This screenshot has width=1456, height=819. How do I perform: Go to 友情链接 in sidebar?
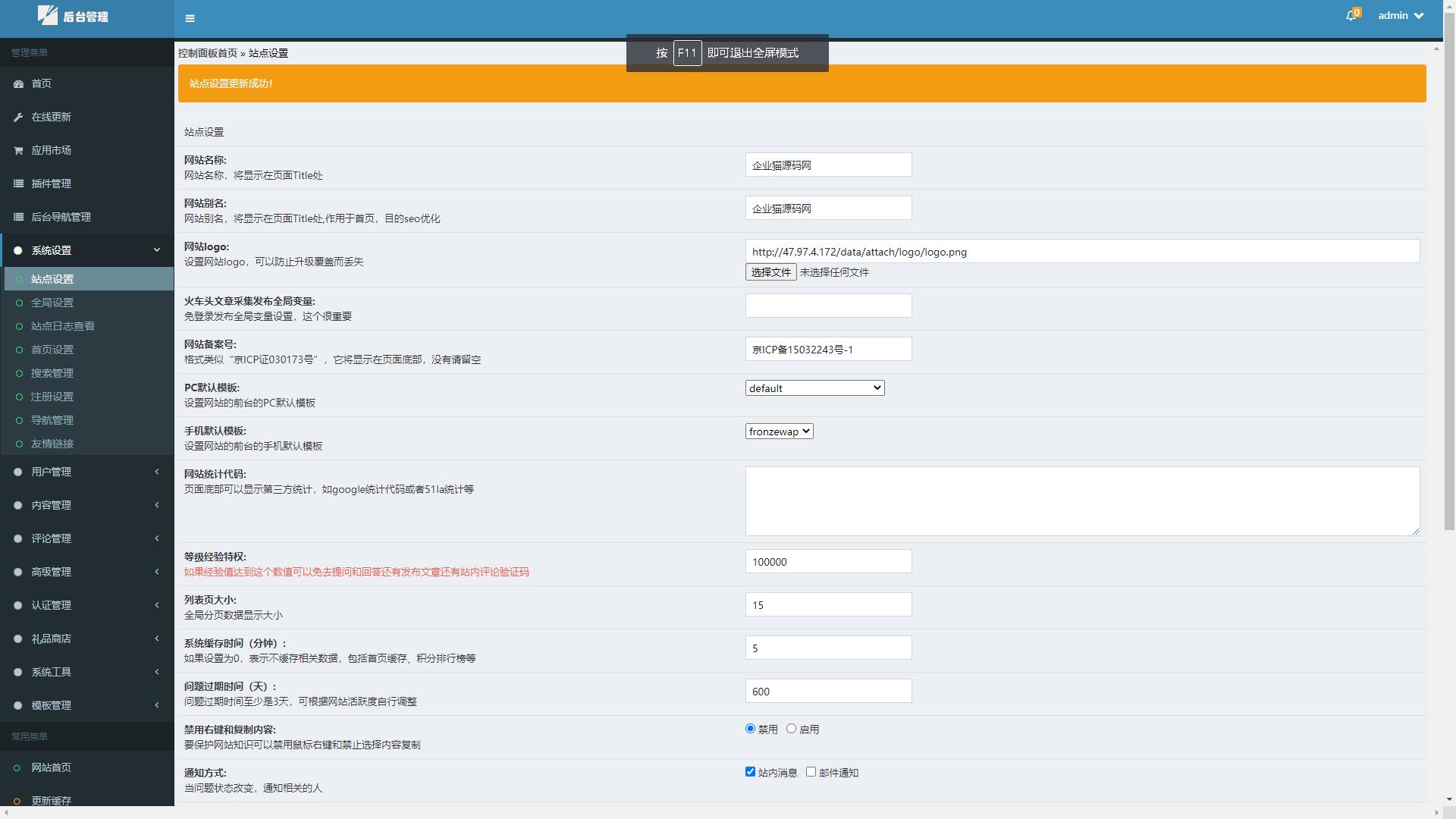point(52,444)
